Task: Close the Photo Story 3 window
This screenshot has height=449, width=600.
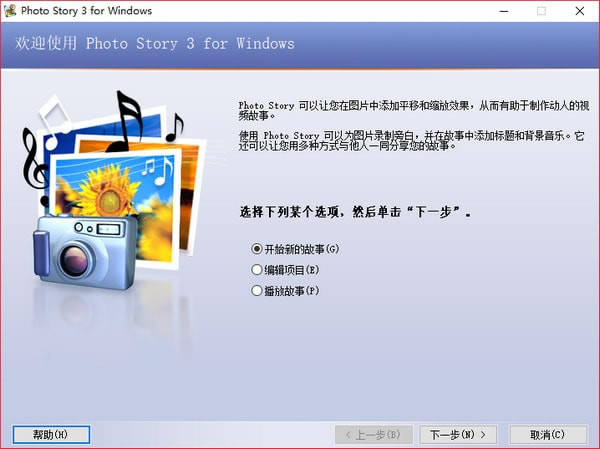Action: coord(580,11)
